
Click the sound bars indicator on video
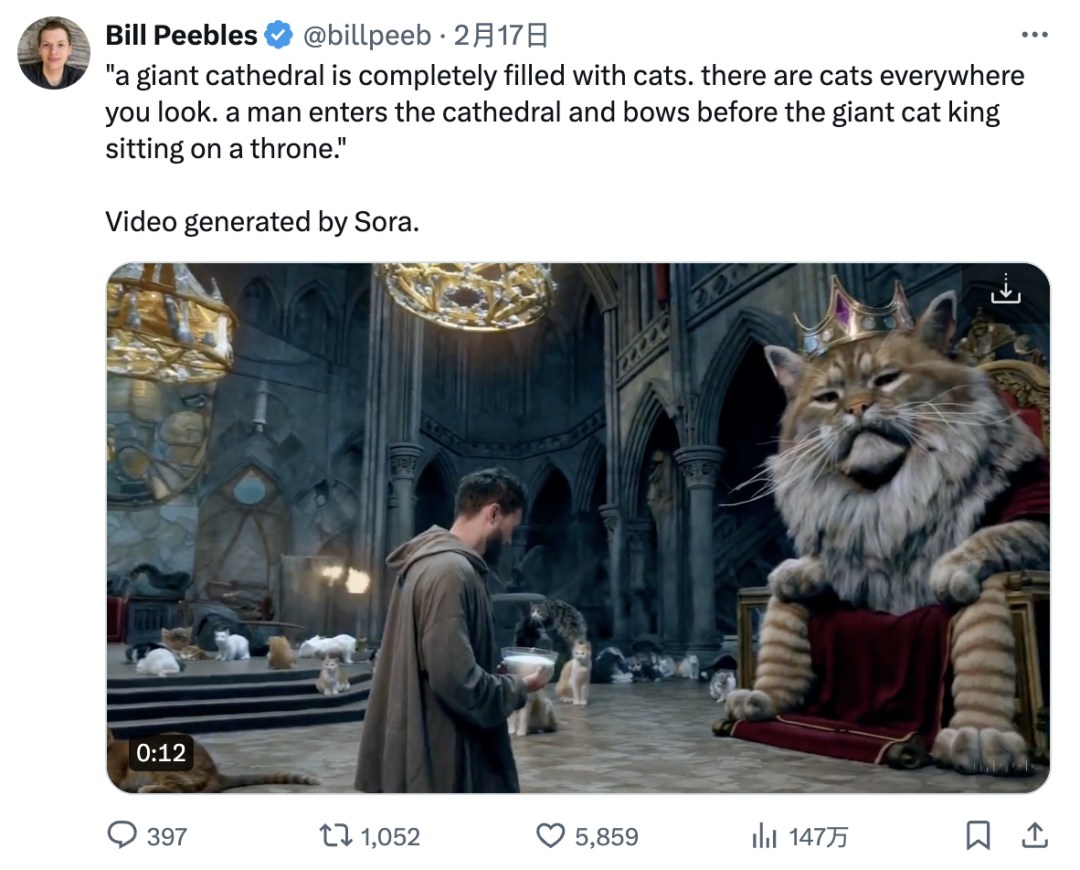[x=1002, y=764]
